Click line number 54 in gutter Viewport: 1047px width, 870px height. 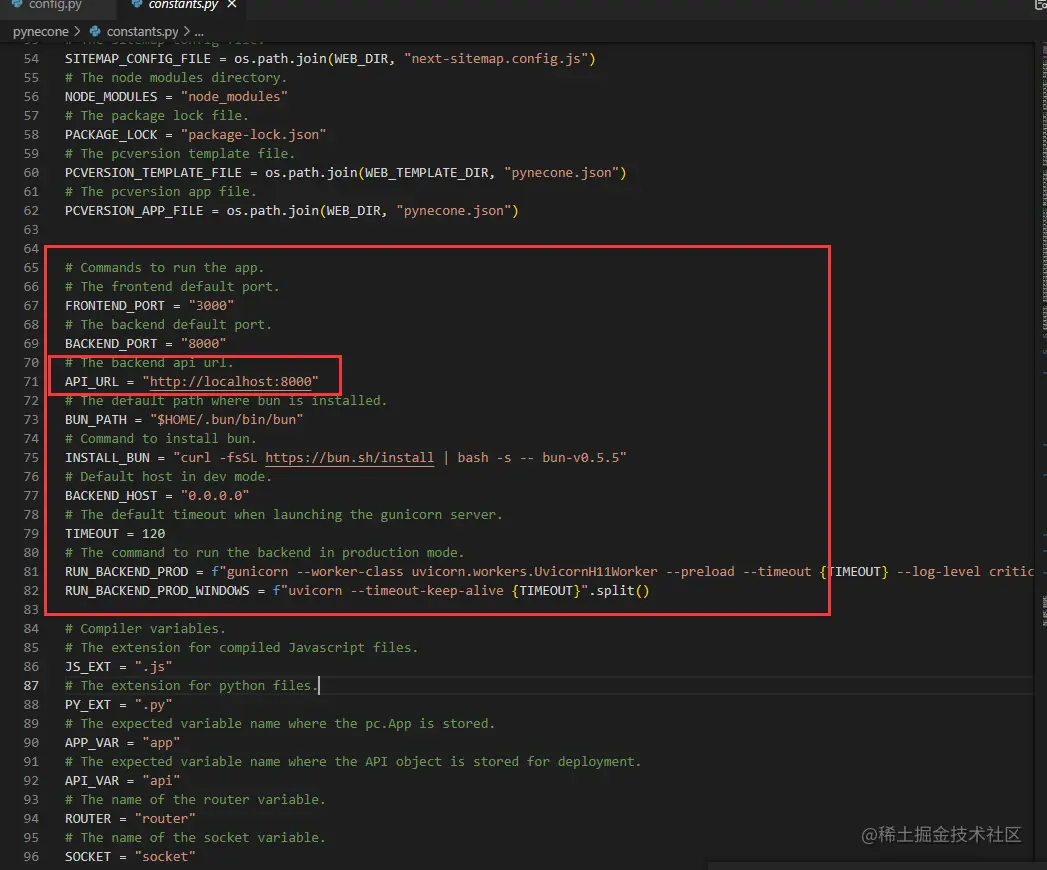(31, 59)
